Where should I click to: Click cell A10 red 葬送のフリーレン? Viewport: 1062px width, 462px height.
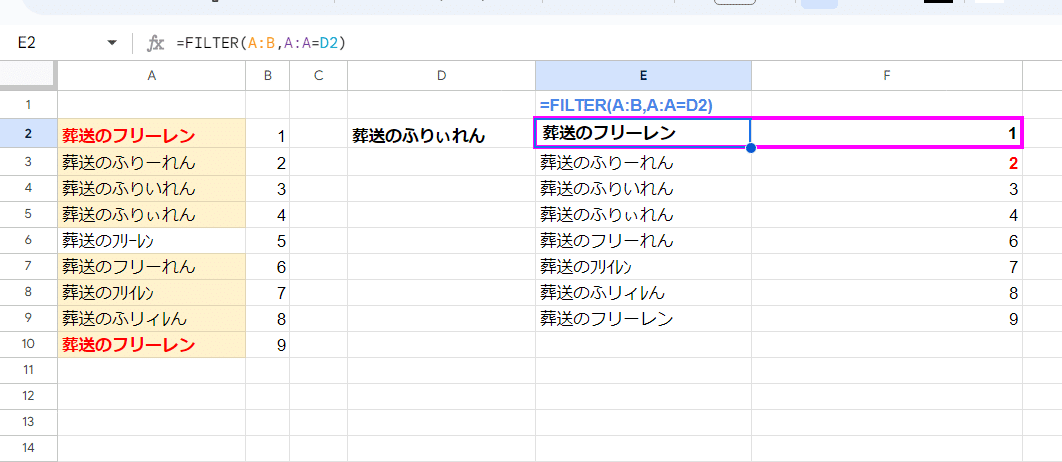[x=152, y=344]
